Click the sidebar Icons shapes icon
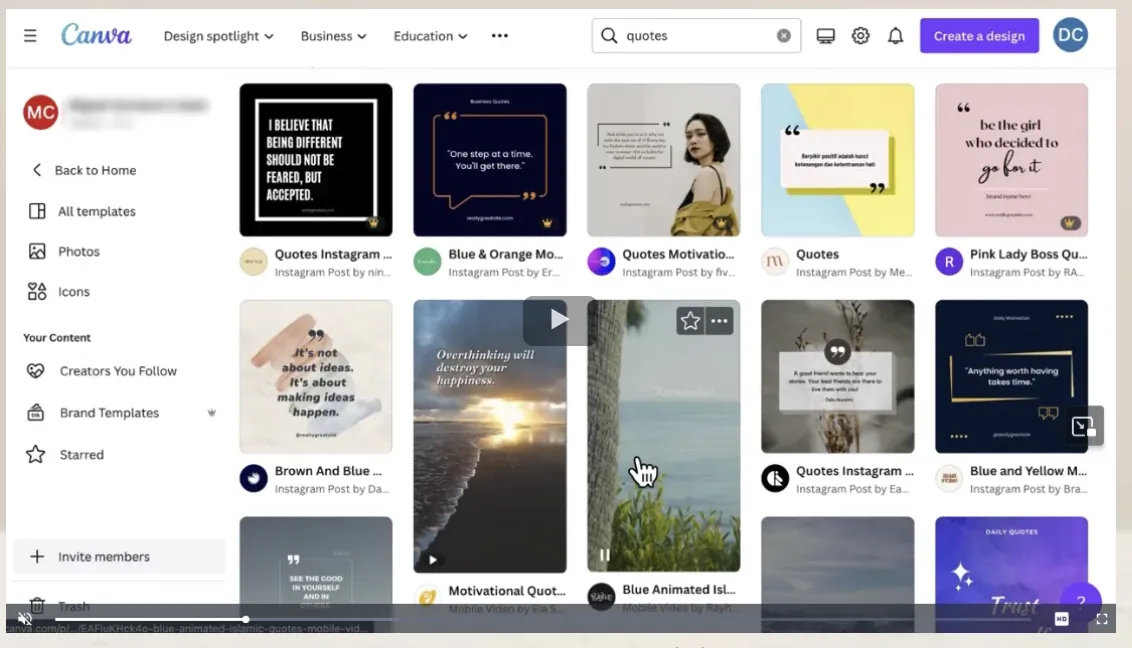Viewport: 1132px width, 648px height. (37, 292)
